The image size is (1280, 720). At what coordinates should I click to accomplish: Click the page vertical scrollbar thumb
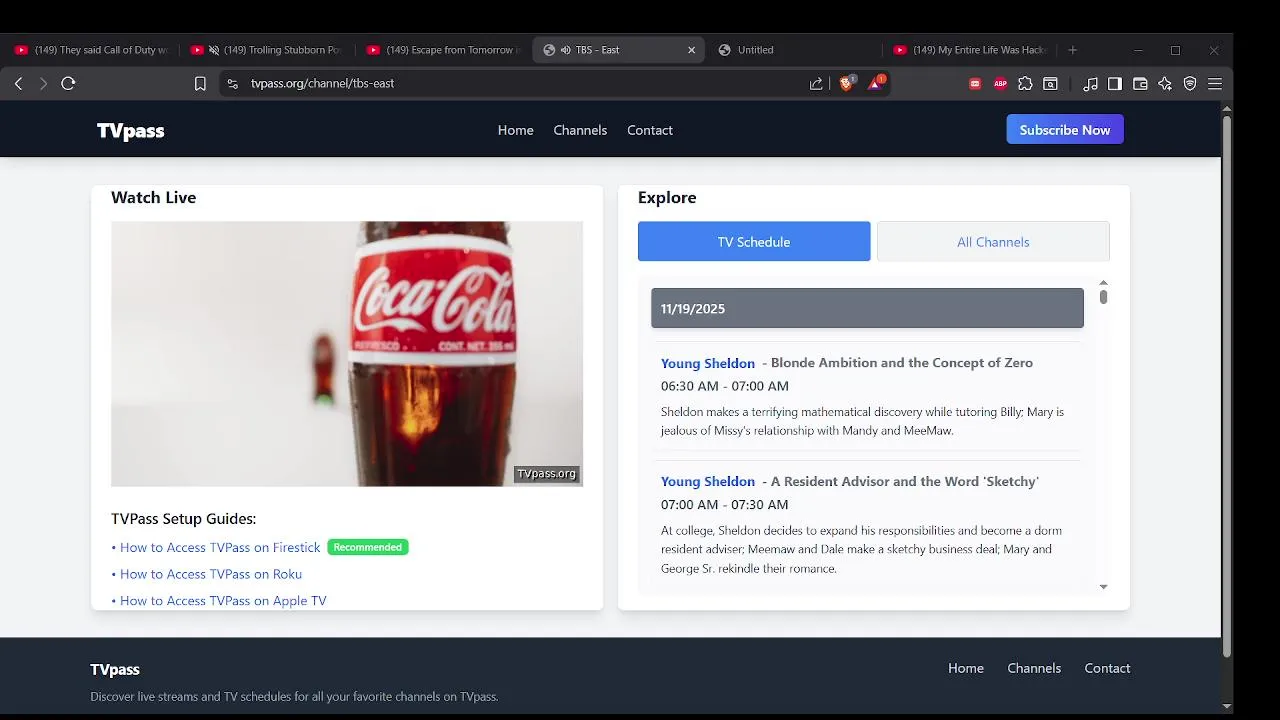(x=1227, y=385)
